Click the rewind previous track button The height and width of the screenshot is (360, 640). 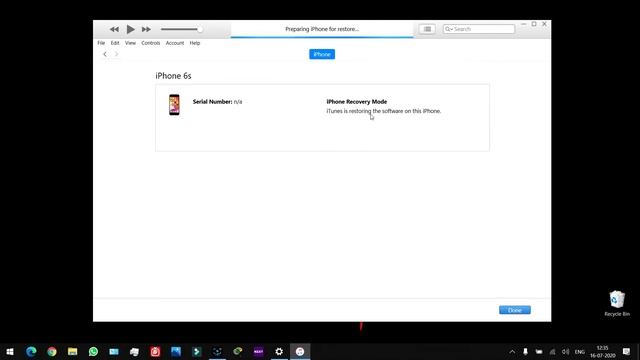[114, 29]
